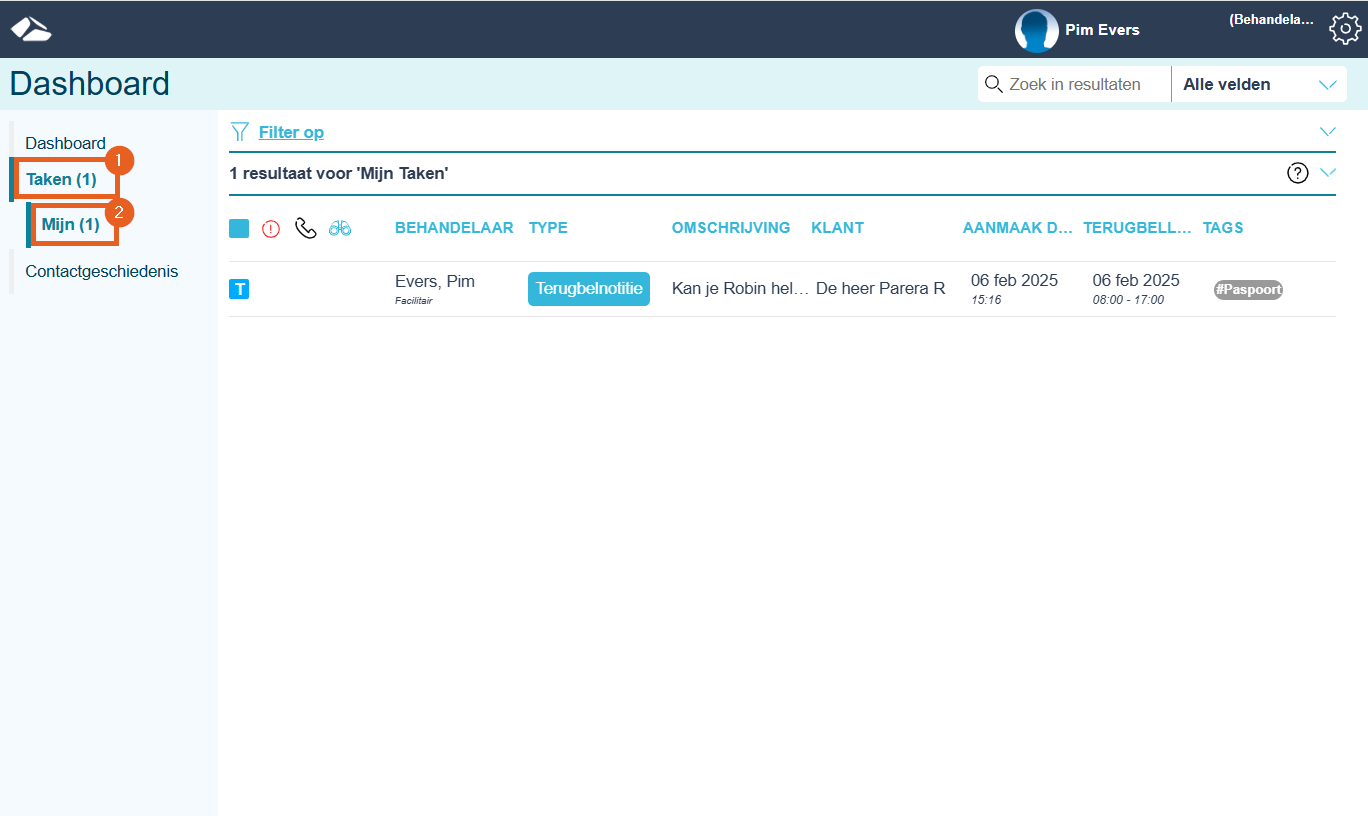Click the #Paspoort tag
Viewport: 1368px width, 816px height.
(1248, 290)
